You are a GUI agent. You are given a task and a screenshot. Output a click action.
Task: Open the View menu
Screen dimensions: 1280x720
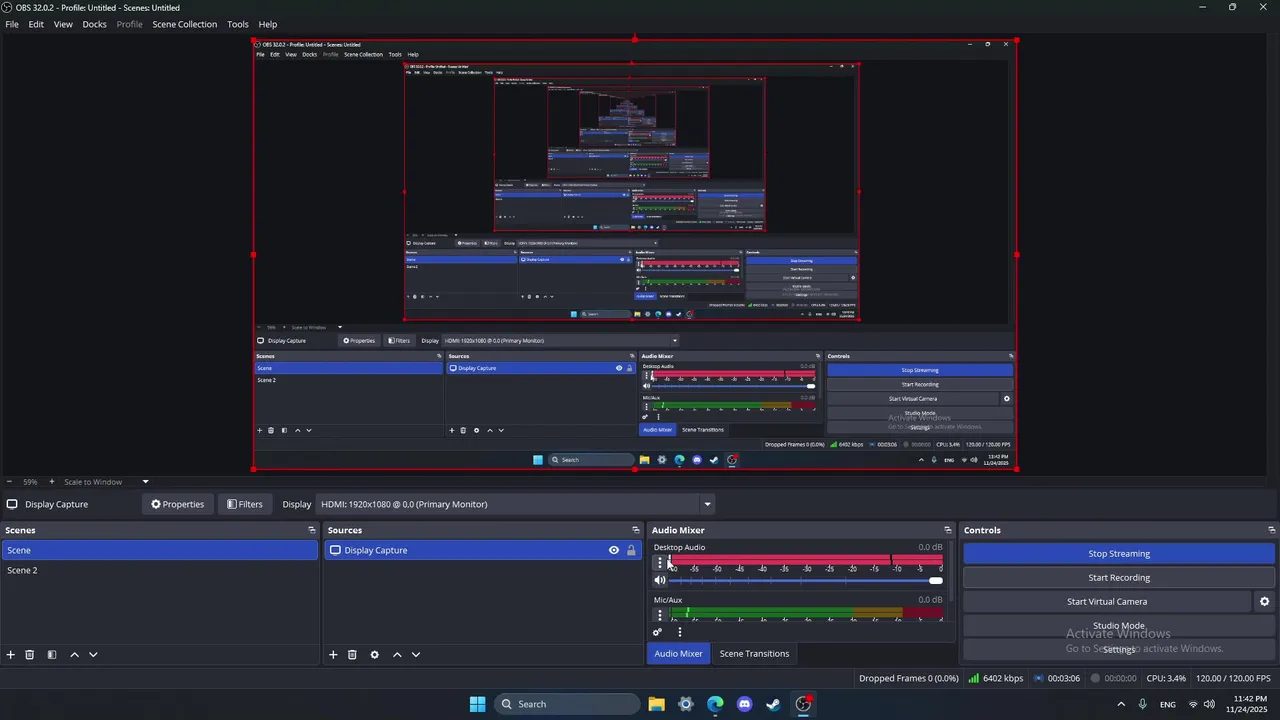coord(63,24)
